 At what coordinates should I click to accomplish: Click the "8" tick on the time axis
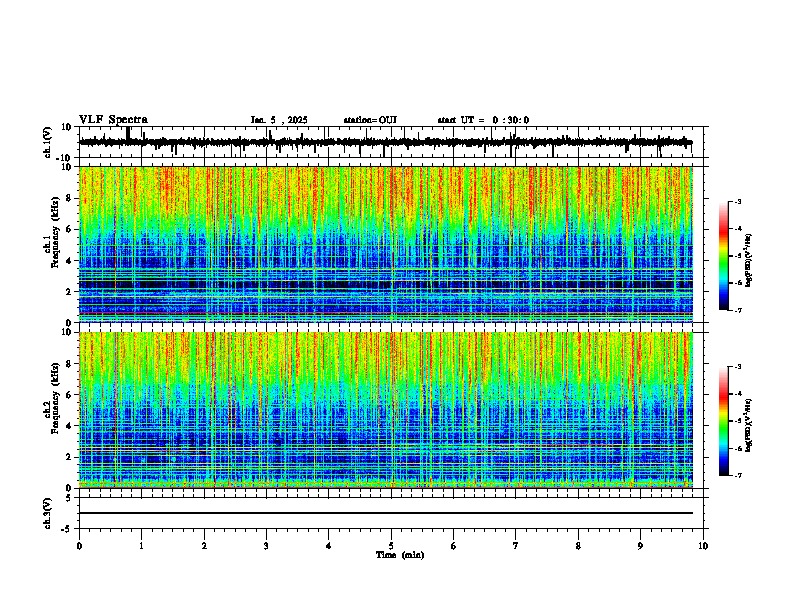[578, 546]
